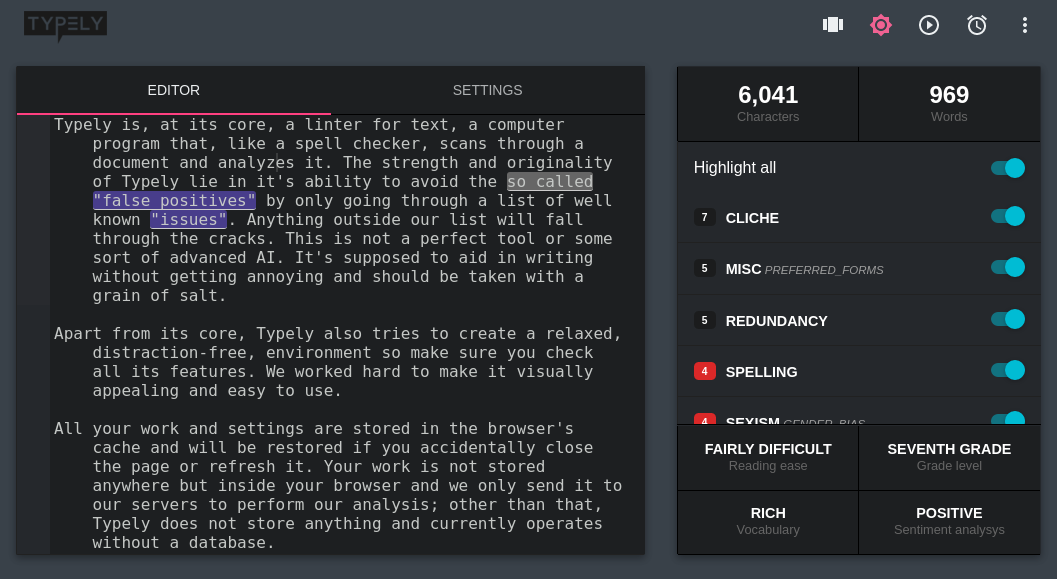Select the pink sun brightness icon
Viewport: 1057px width, 579px height.
(x=881, y=24)
